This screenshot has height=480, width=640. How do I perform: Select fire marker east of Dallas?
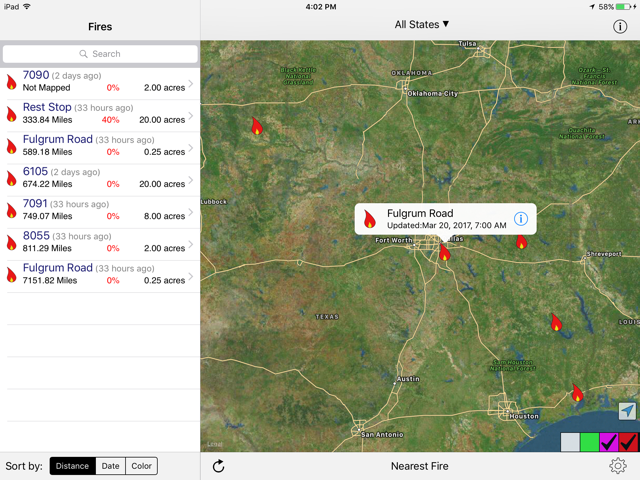(x=521, y=241)
